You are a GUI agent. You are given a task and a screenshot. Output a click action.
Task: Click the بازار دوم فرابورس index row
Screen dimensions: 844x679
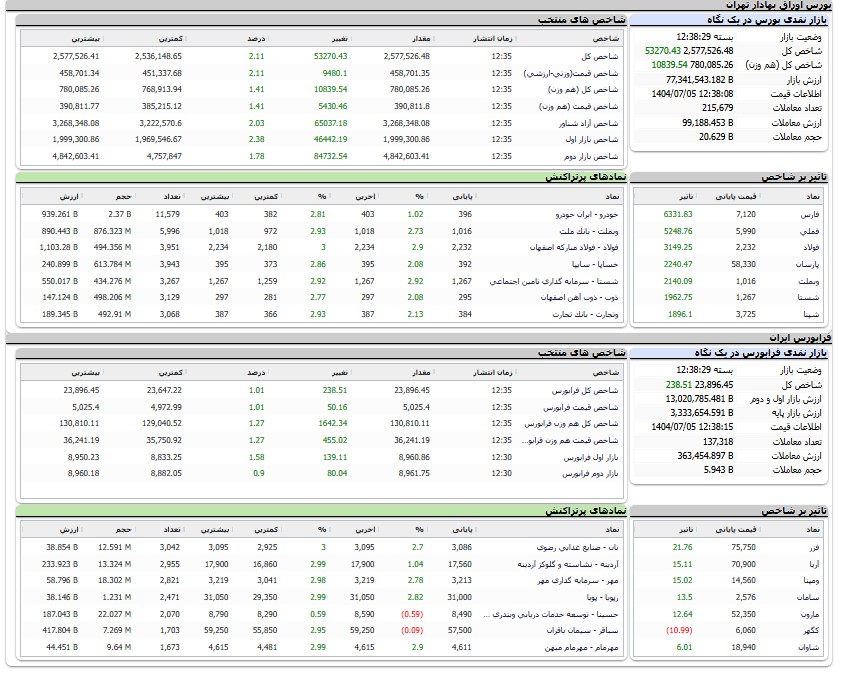click(322, 473)
